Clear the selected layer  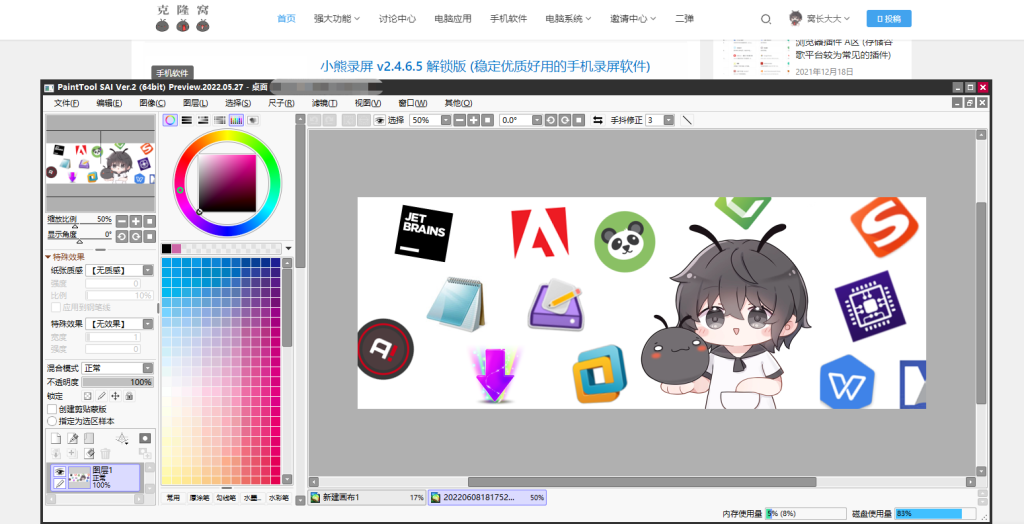(x=89, y=453)
